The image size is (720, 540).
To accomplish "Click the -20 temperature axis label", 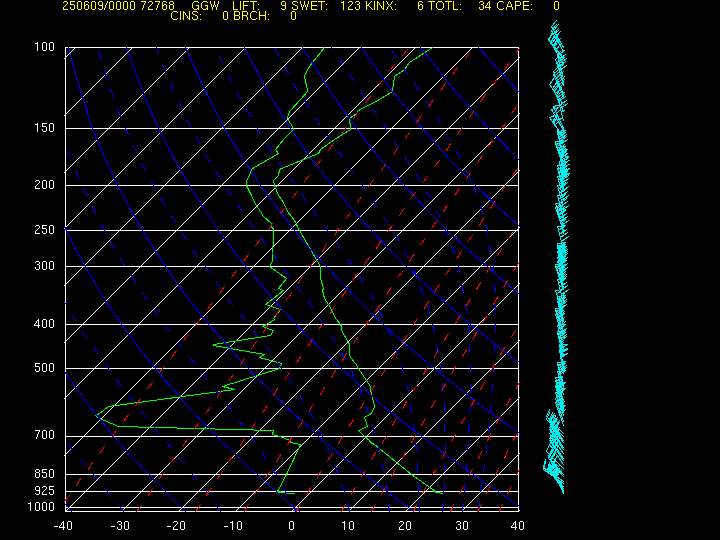I will (176, 526).
